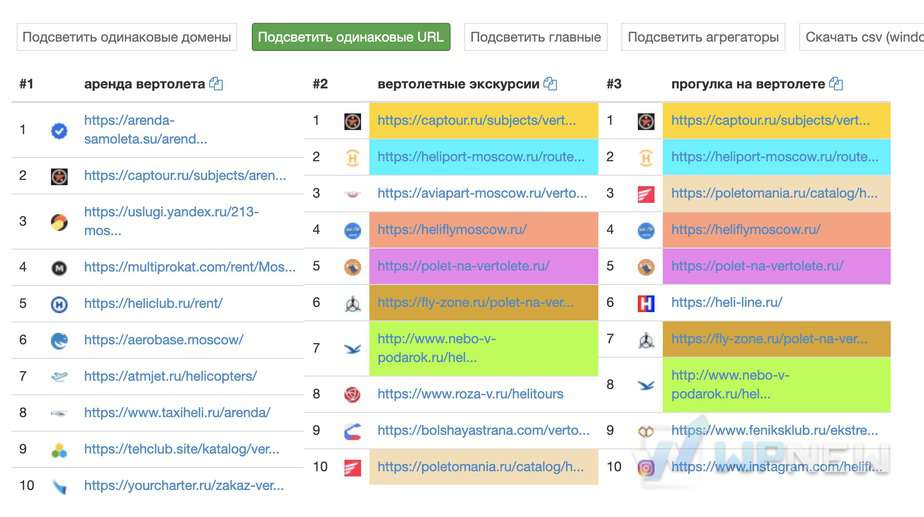This screenshot has width=924, height=517.
Task: Open heli-line.ru link
Action: click(x=727, y=302)
